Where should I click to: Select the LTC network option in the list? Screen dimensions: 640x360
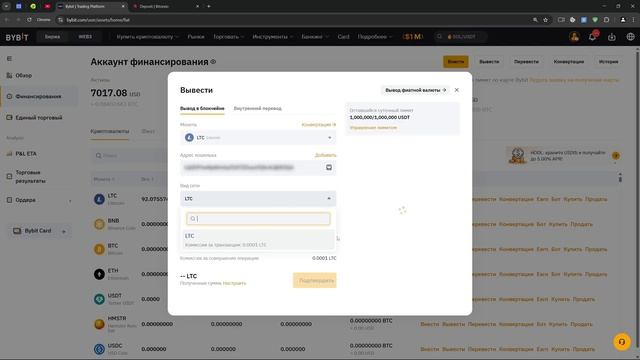[258, 240]
